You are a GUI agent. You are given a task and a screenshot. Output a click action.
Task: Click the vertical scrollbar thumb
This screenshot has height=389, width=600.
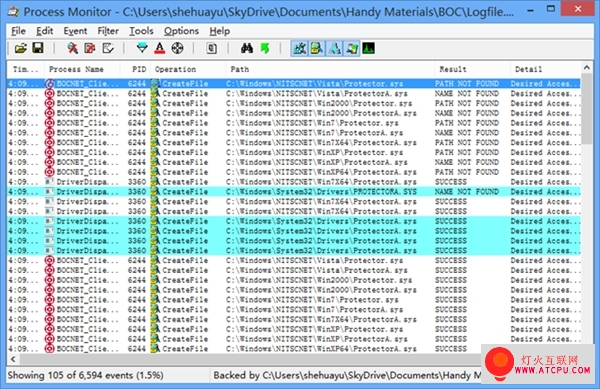587,109
